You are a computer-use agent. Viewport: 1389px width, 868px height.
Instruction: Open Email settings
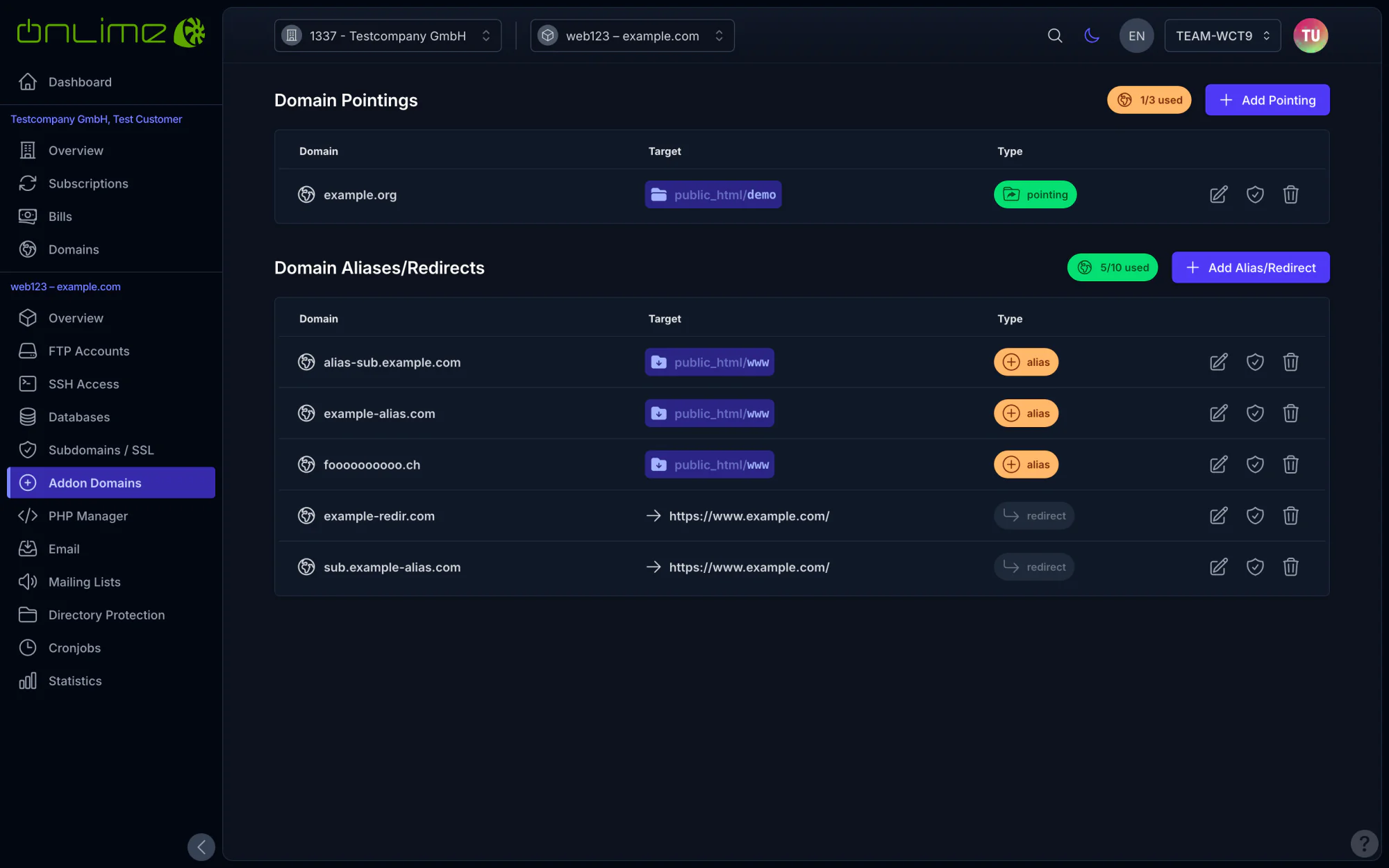(111, 549)
